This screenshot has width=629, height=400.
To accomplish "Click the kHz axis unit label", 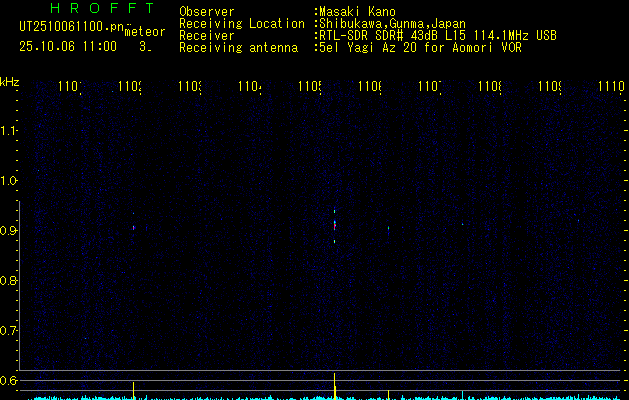I will [10, 82].
